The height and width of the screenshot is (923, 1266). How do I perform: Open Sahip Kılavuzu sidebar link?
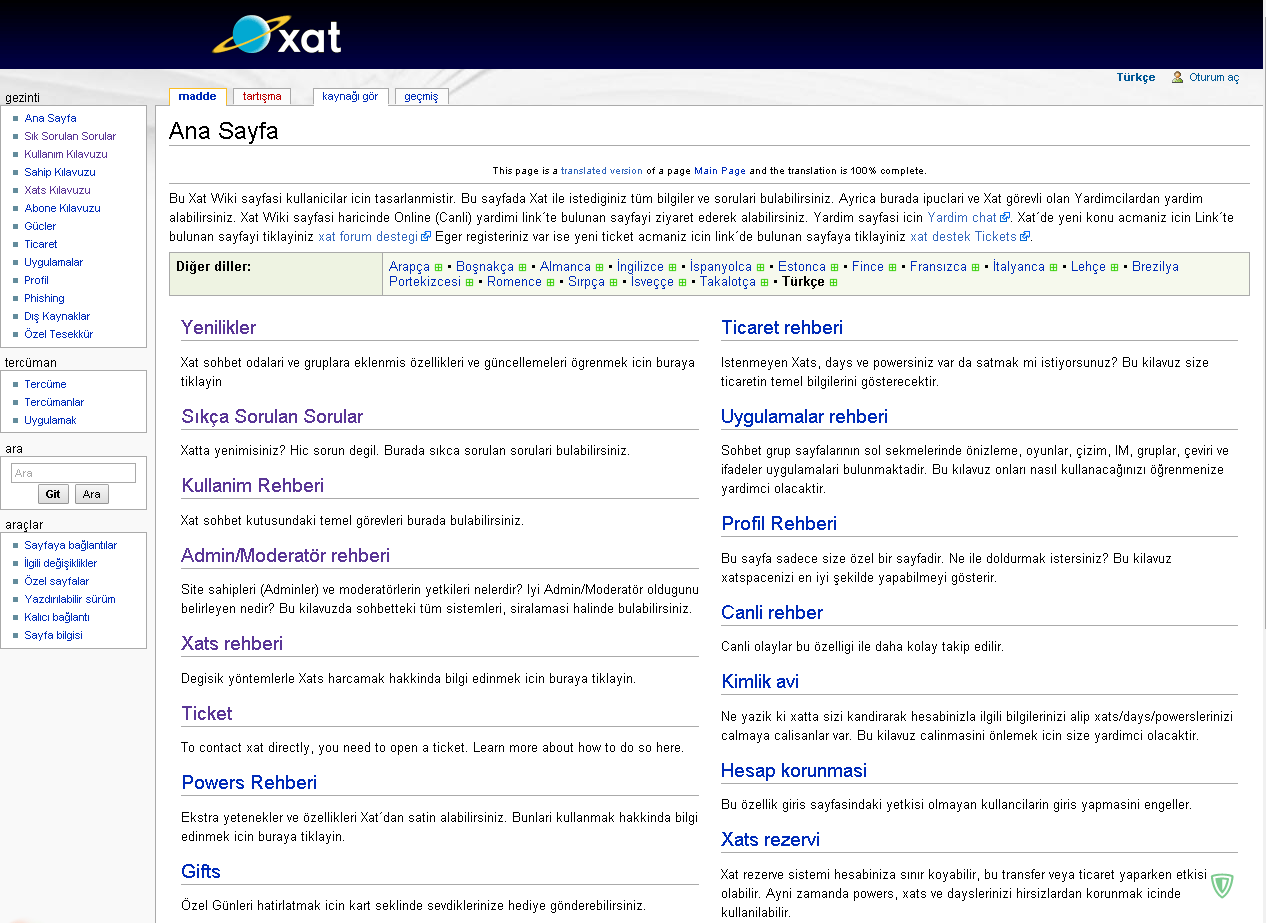pos(60,172)
